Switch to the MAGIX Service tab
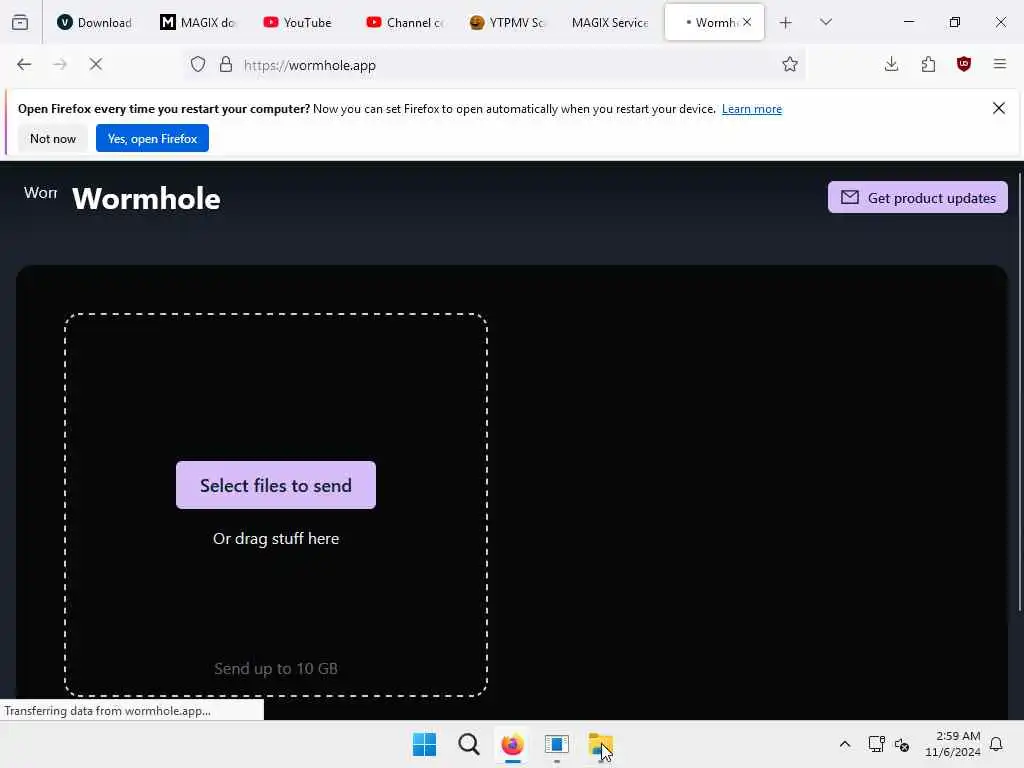Screen dimensions: 1024x768 click(610, 22)
